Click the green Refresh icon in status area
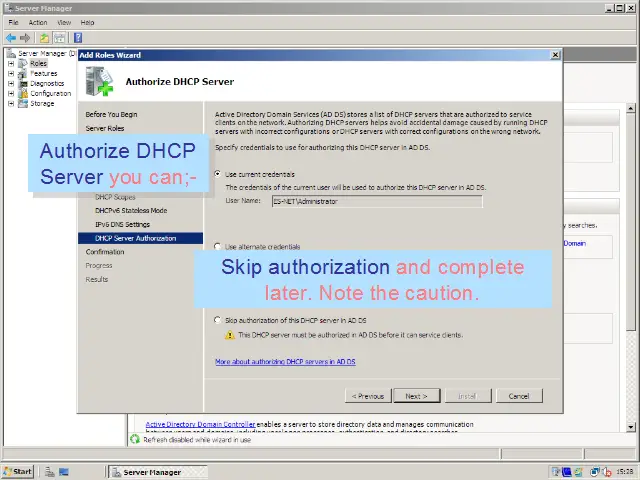The image size is (640, 480). [x=135, y=439]
